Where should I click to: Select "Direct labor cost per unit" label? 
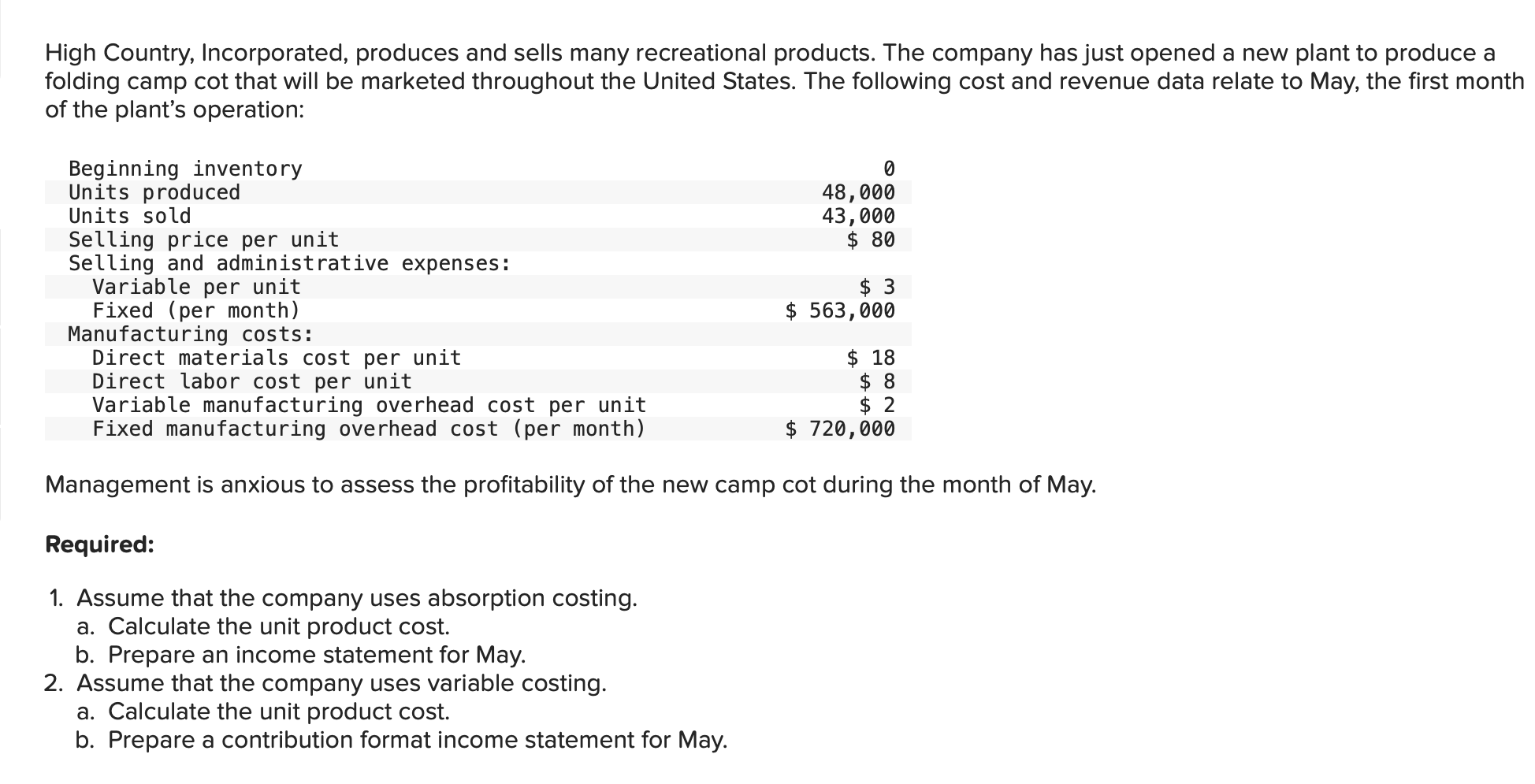coord(252,381)
